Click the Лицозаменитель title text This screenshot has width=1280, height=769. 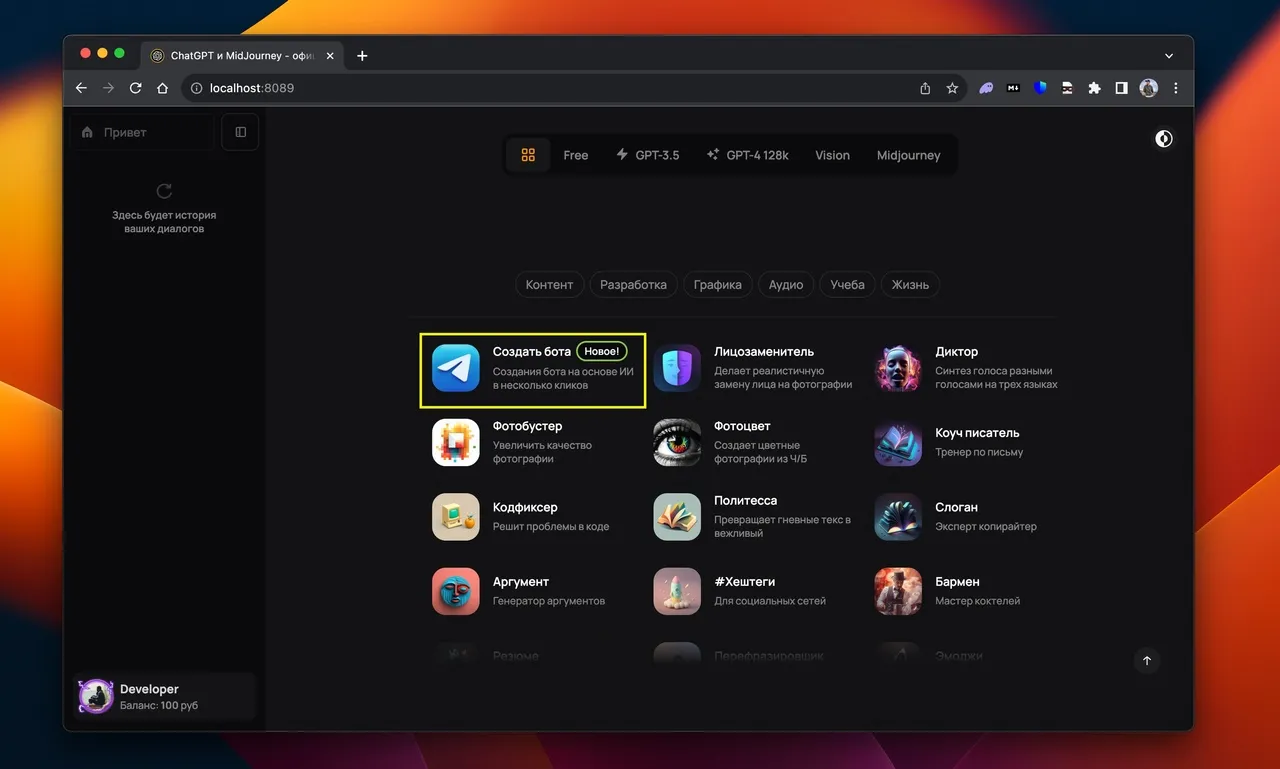coord(764,351)
